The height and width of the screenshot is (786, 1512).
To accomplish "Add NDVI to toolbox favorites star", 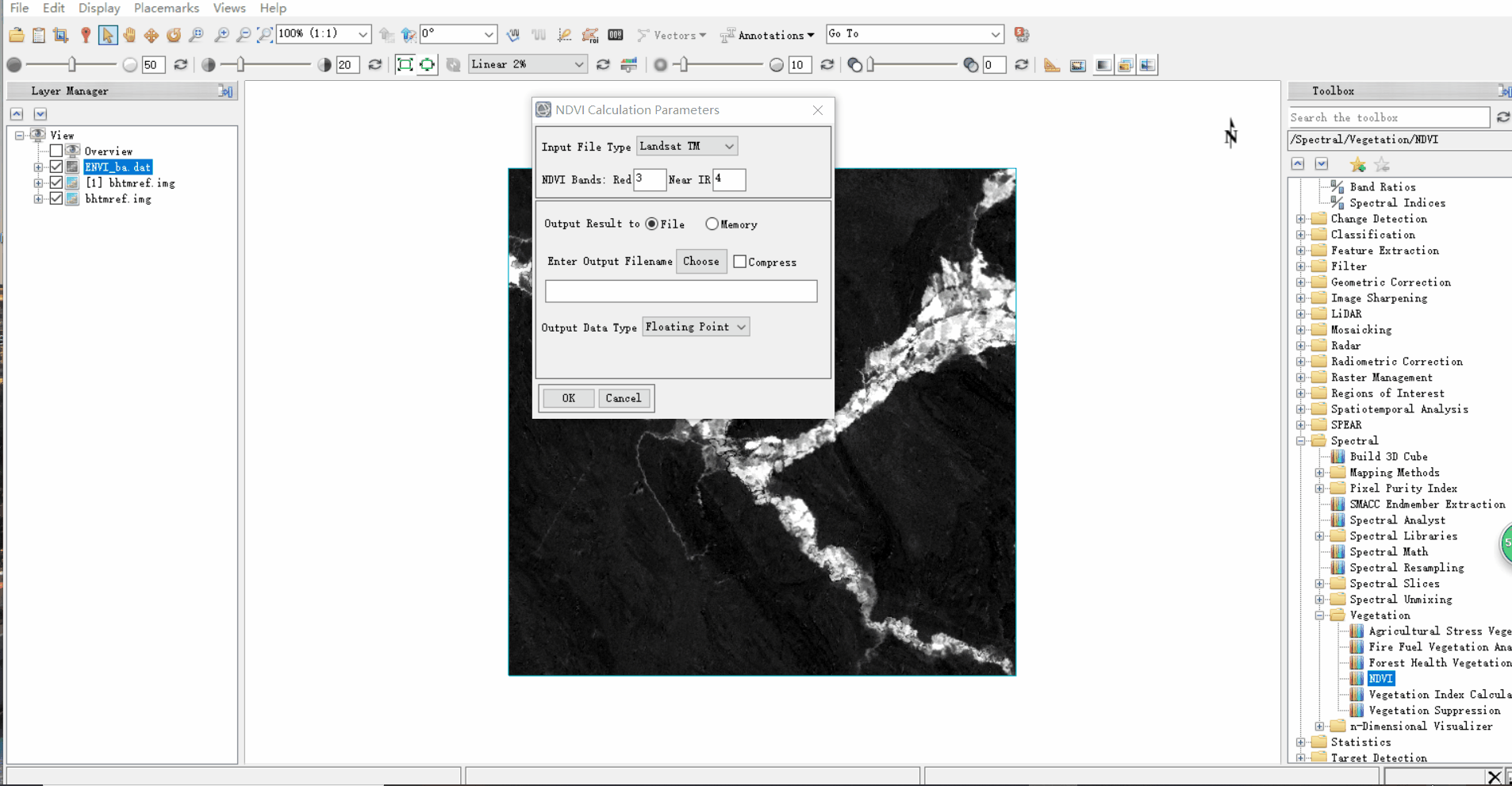I will [1358, 164].
